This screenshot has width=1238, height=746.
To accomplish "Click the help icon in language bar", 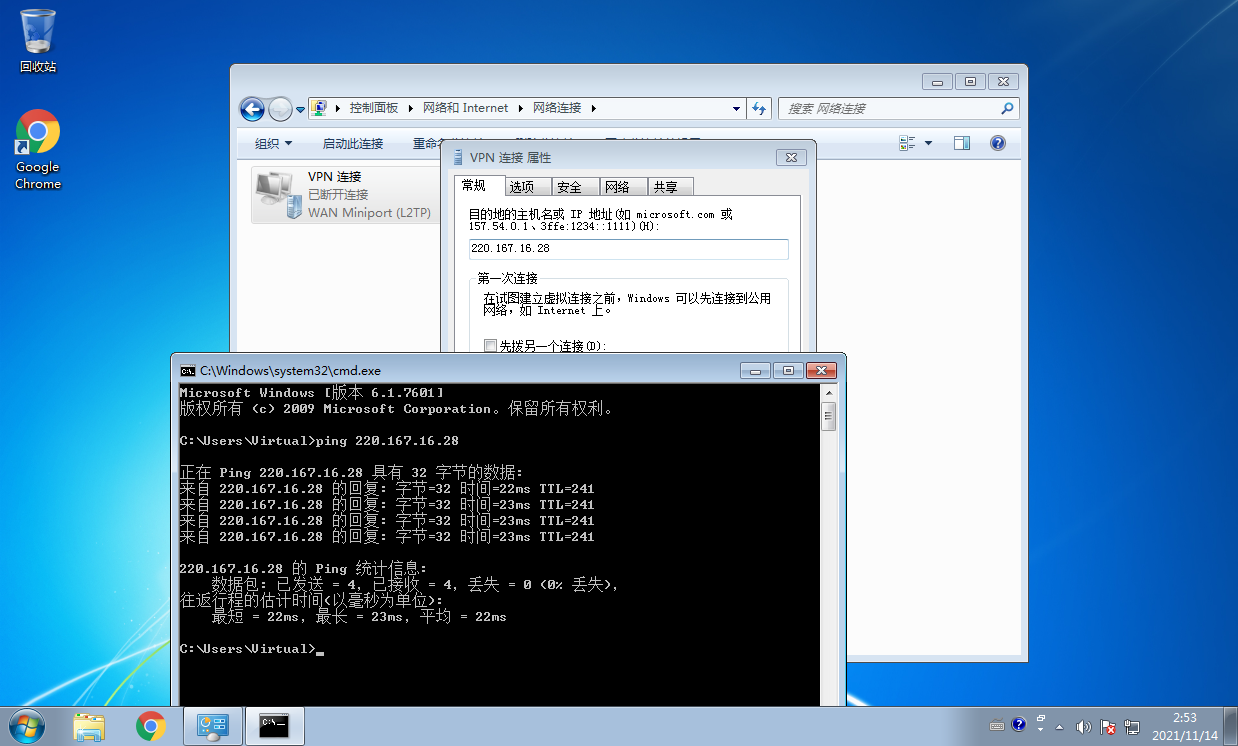I will pyautogui.click(x=1019, y=724).
